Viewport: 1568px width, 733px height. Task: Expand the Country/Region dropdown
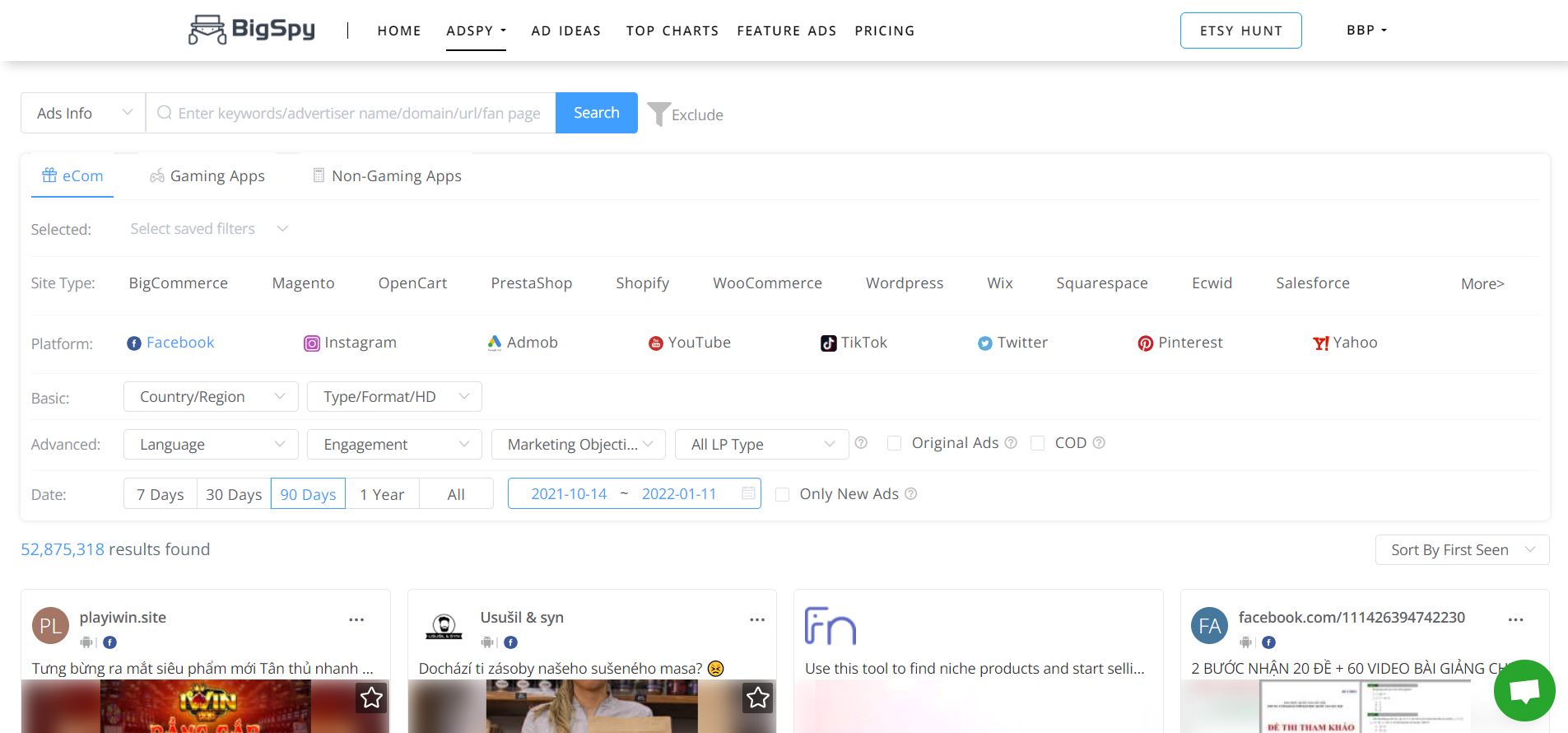coord(211,397)
